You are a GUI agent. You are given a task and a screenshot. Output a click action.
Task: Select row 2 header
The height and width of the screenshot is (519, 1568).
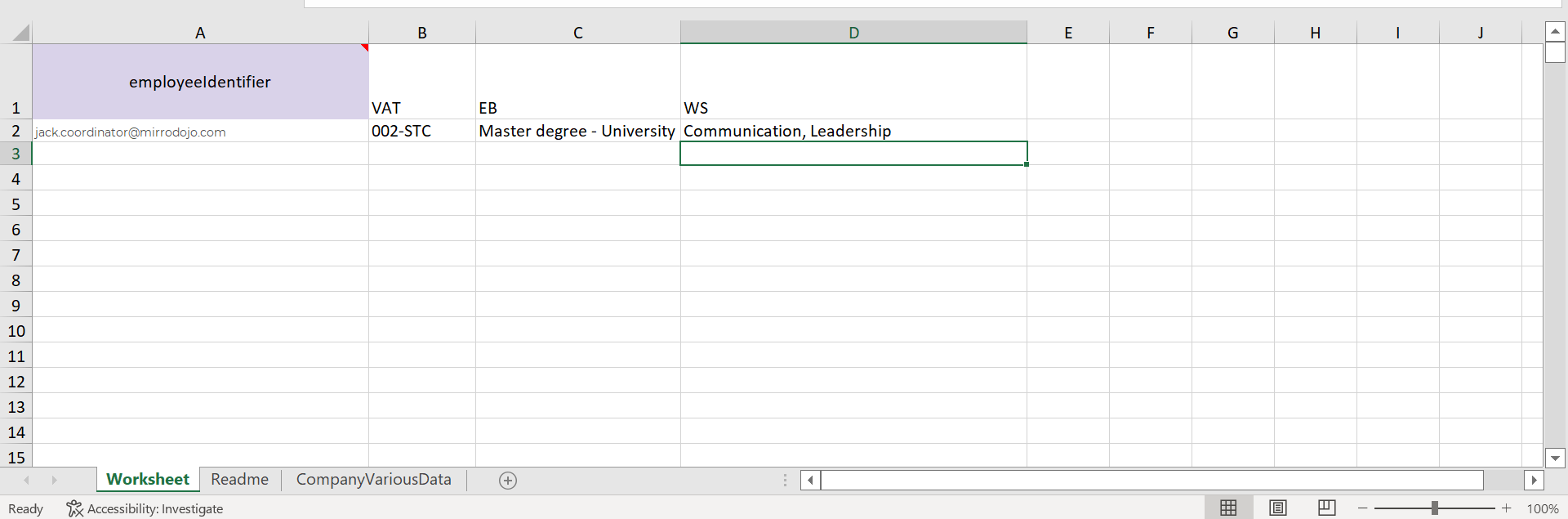coord(16,131)
